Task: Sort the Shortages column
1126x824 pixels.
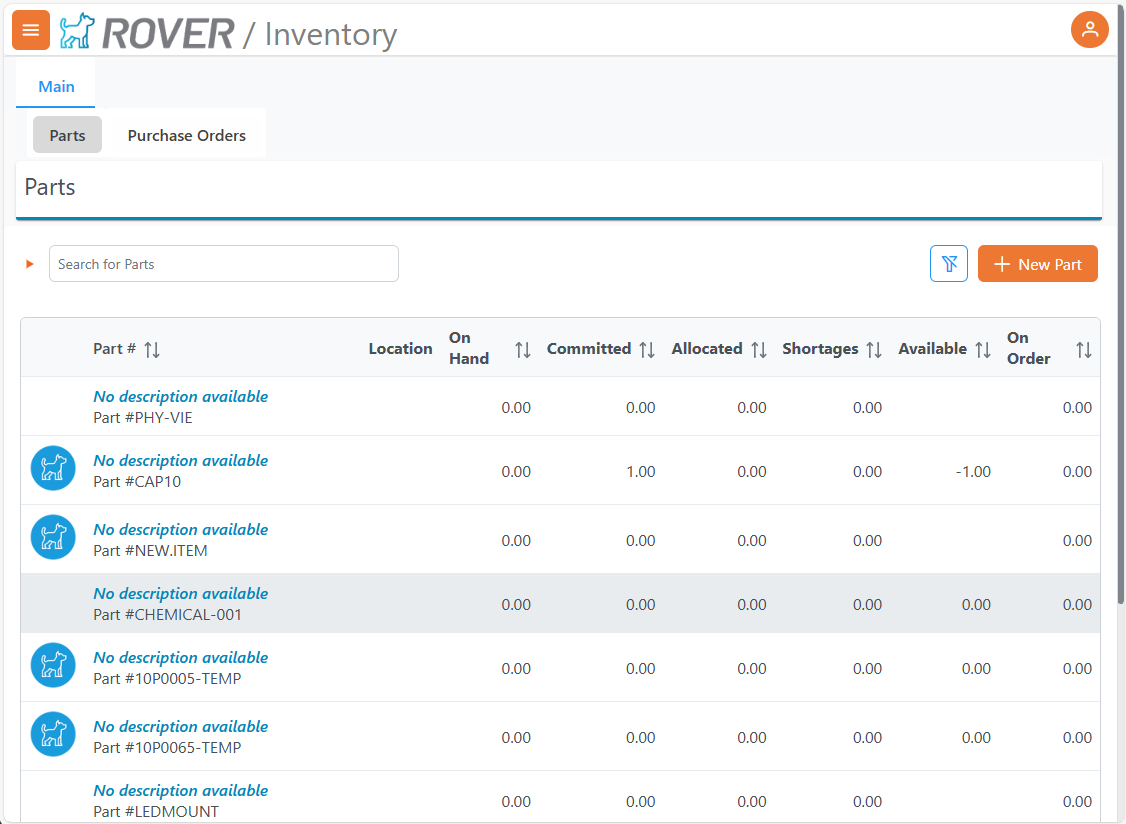Action: pos(874,349)
